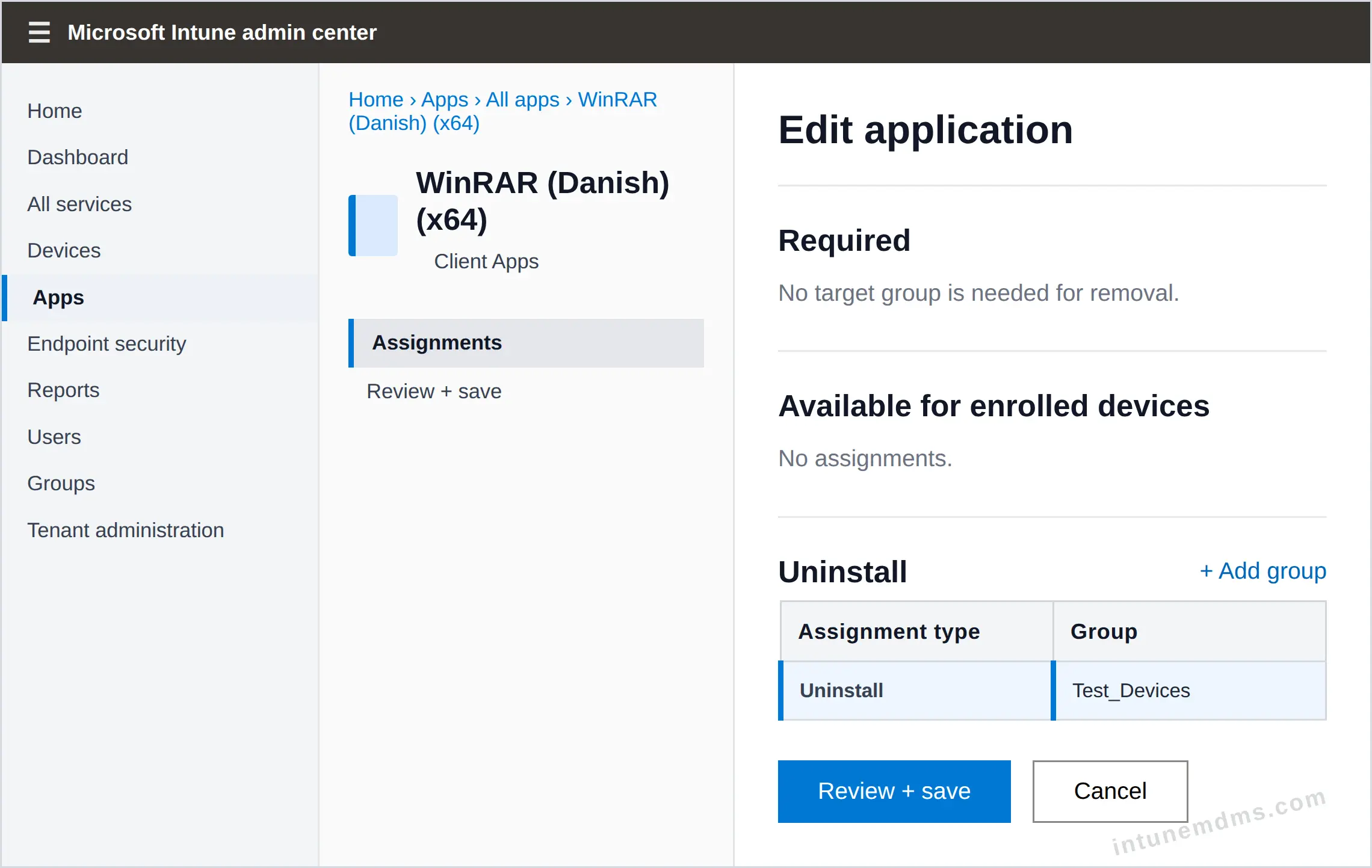Go to Home in the sidebar
The image size is (1372, 868).
(x=55, y=111)
